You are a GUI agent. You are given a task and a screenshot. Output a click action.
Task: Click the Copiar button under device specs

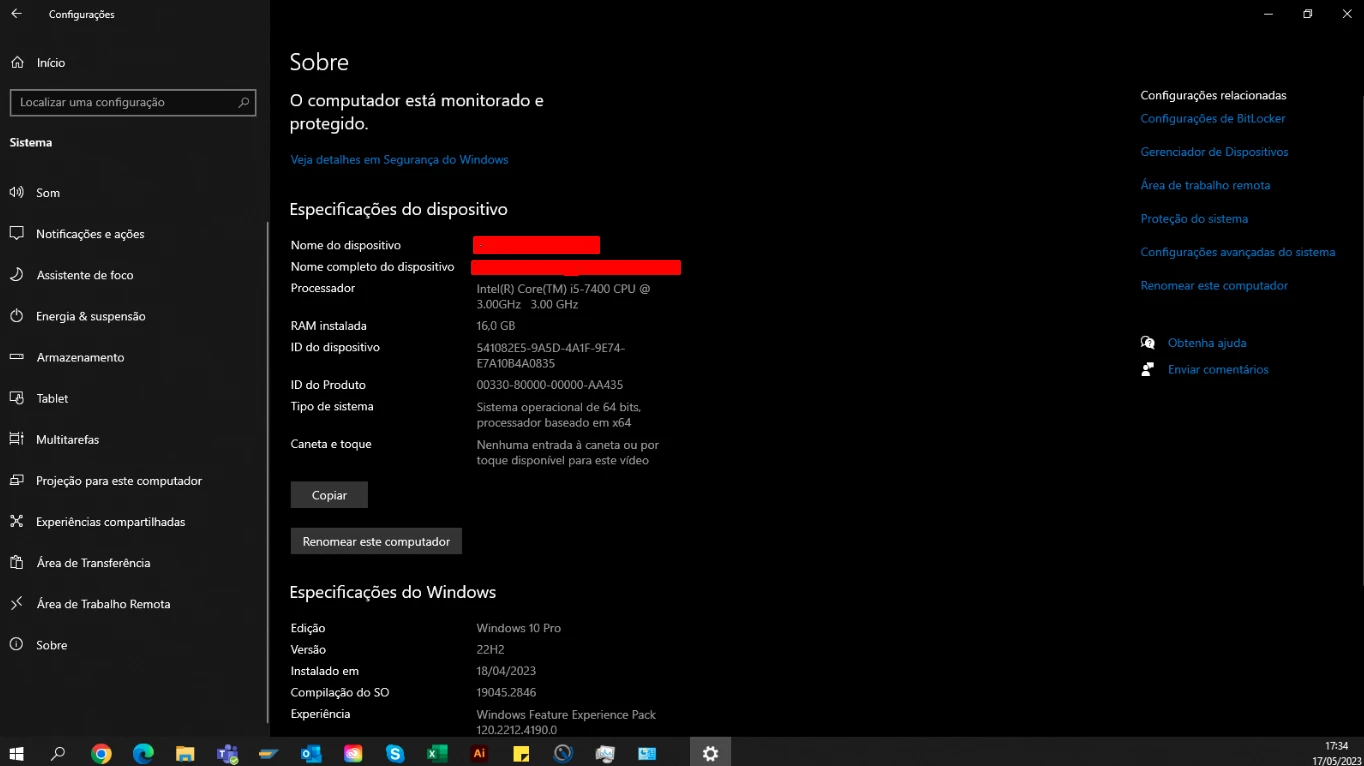pos(329,495)
